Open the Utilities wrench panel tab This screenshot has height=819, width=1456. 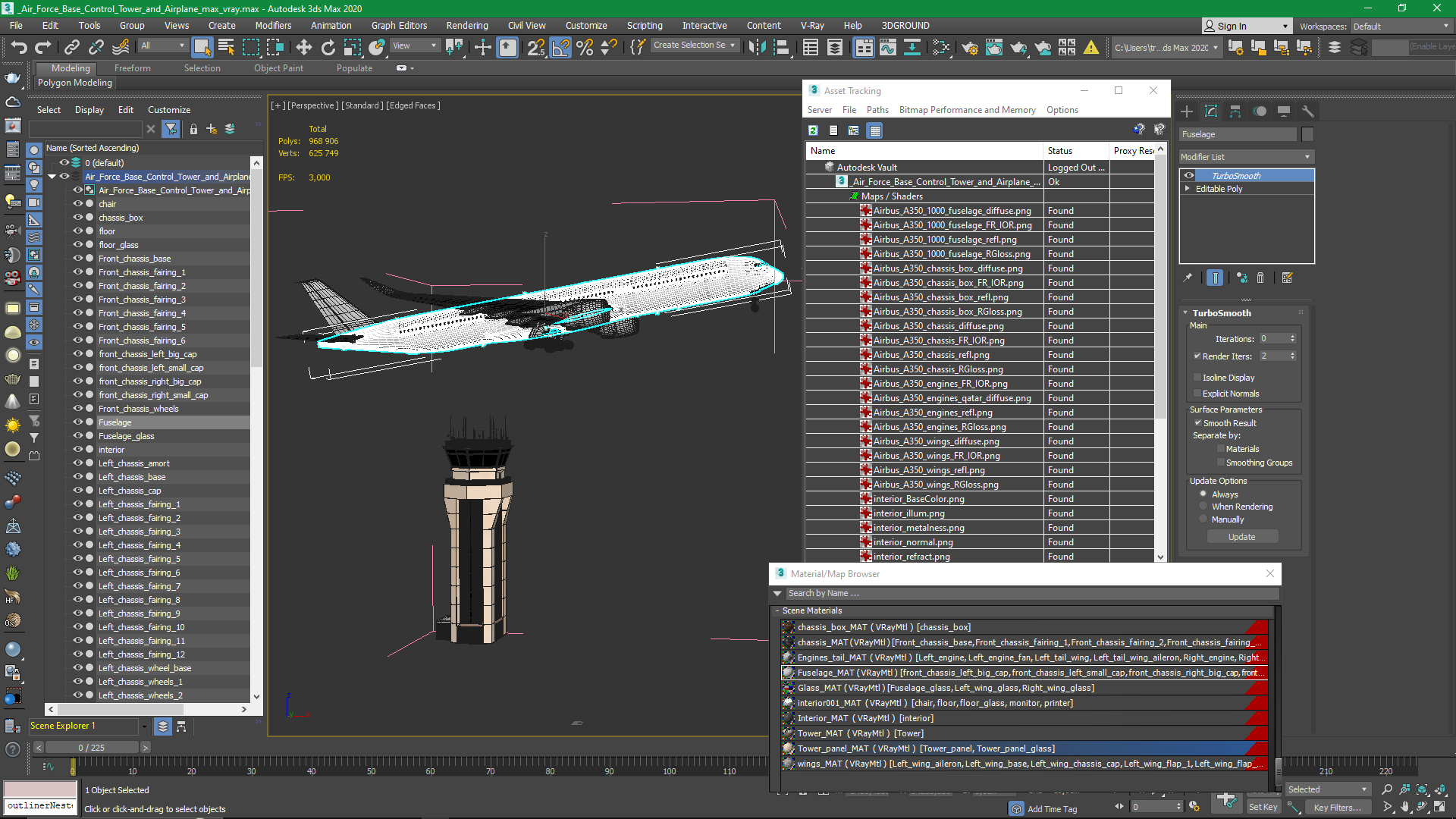pyautogui.click(x=1307, y=111)
